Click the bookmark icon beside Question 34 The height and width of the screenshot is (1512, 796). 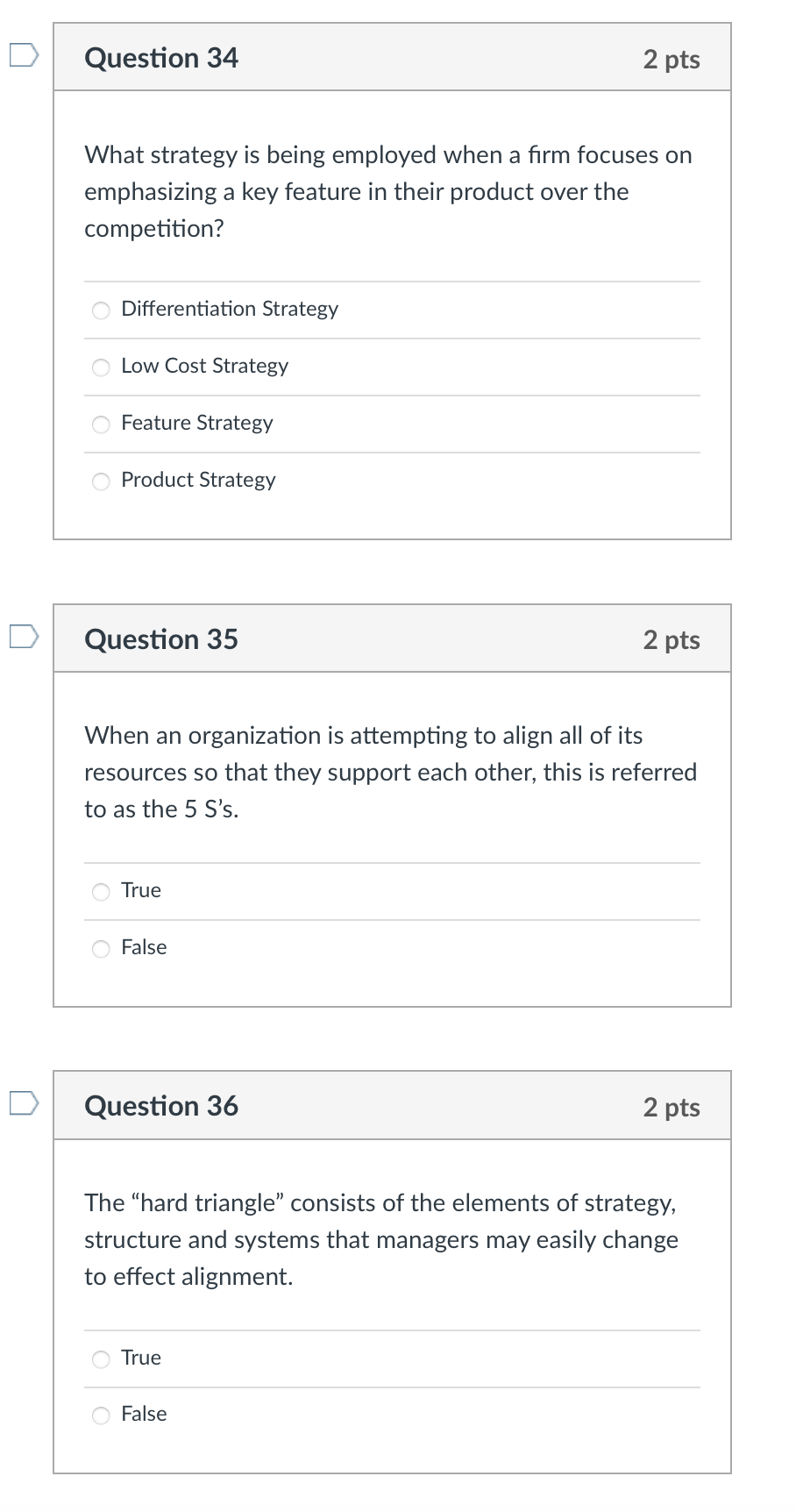coord(23,54)
